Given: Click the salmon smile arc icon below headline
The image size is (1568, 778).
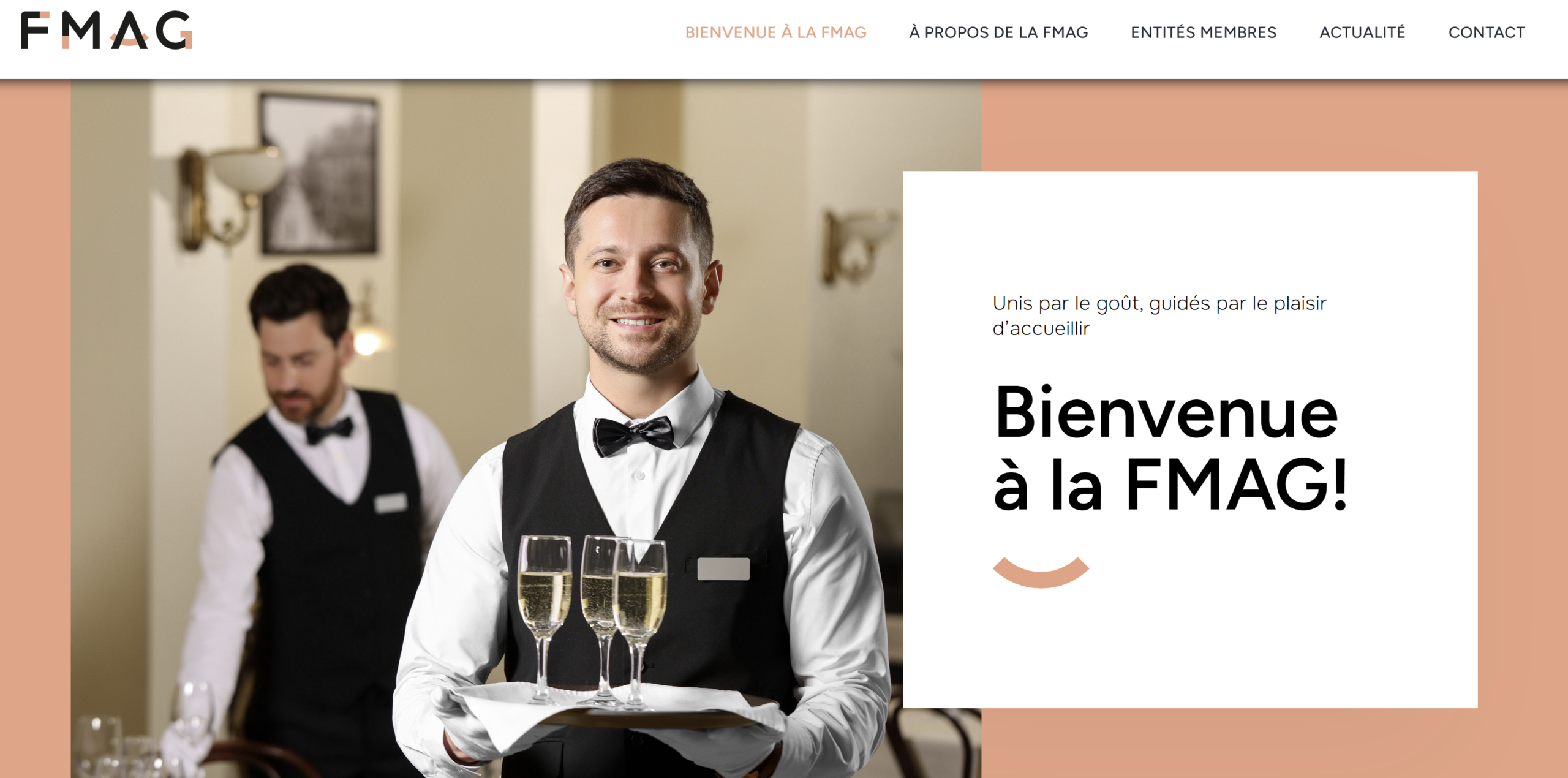Looking at the screenshot, I should coord(1041,572).
